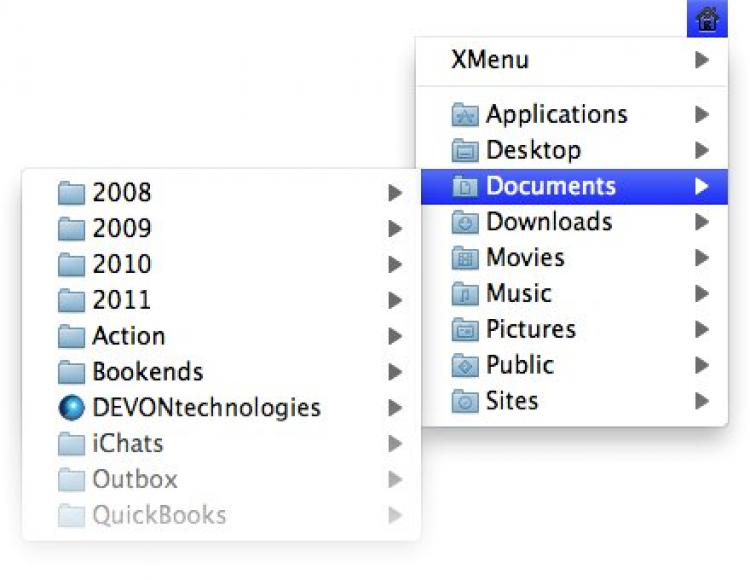Click the Movies folder icon

(x=465, y=258)
